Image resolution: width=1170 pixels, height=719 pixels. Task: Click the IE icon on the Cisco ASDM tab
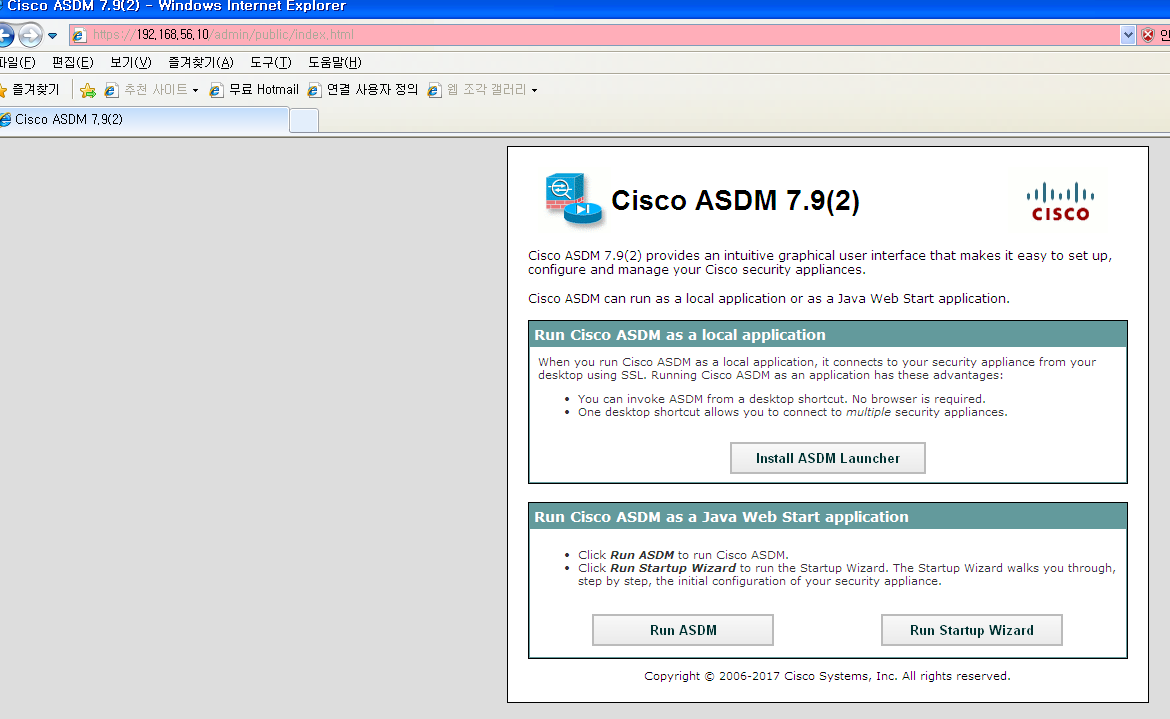click(5, 119)
